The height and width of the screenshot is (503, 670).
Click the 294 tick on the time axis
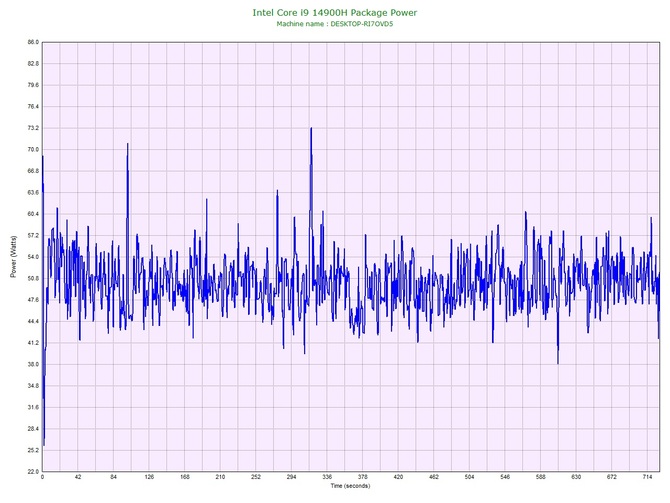pos(291,477)
